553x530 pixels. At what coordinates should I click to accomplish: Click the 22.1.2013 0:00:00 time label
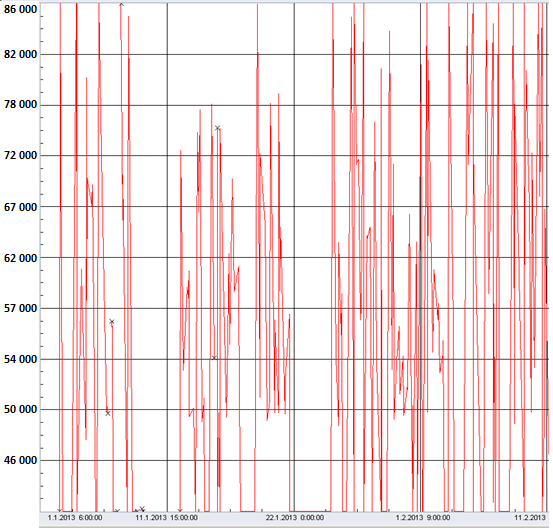(x=295, y=518)
